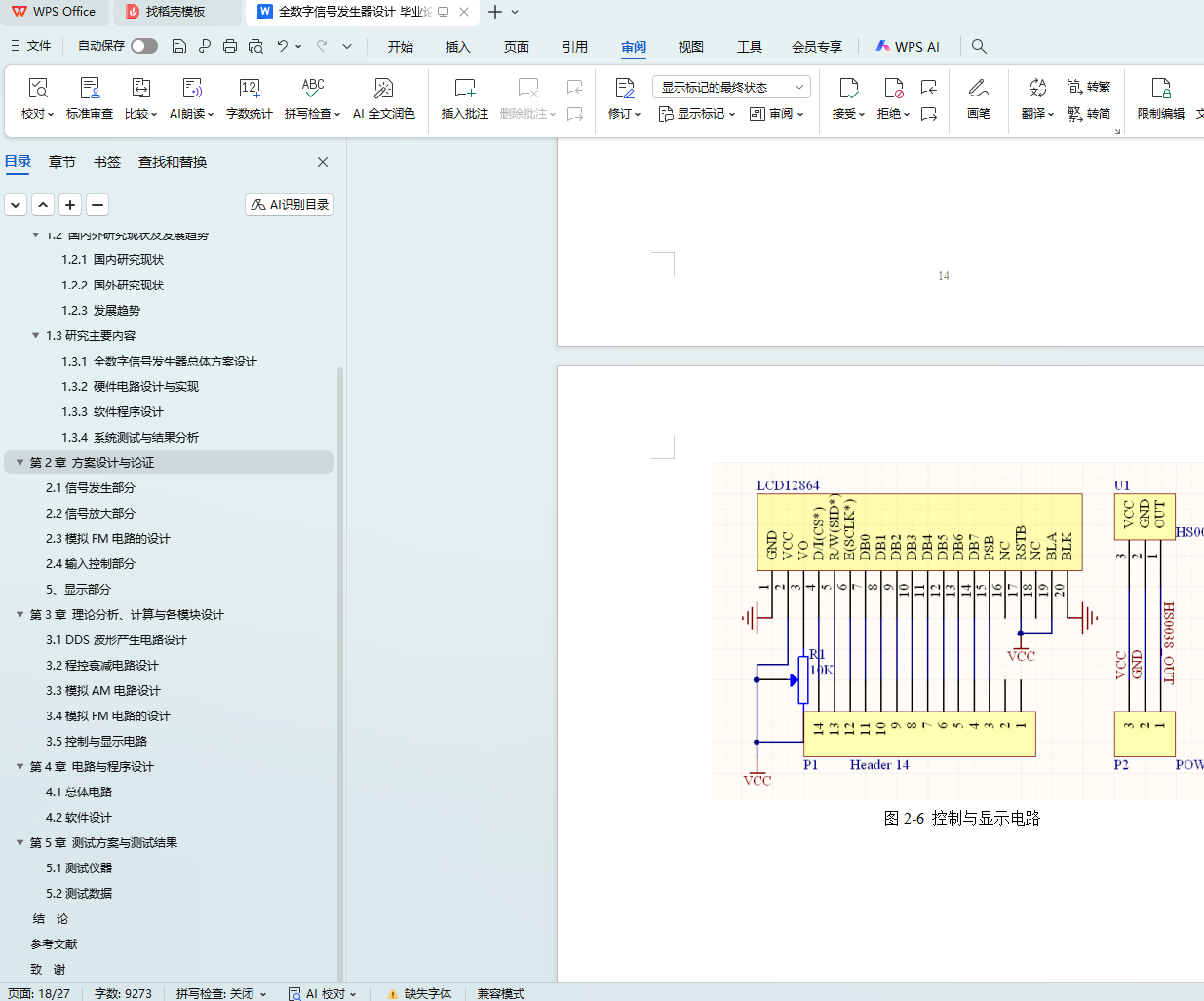Open 显示标记的最终状态 dropdown
This screenshot has width=1204, height=1001.
(731, 87)
